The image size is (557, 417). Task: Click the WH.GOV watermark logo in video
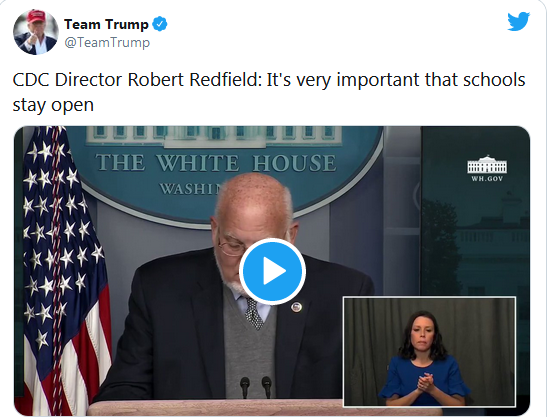487,169
